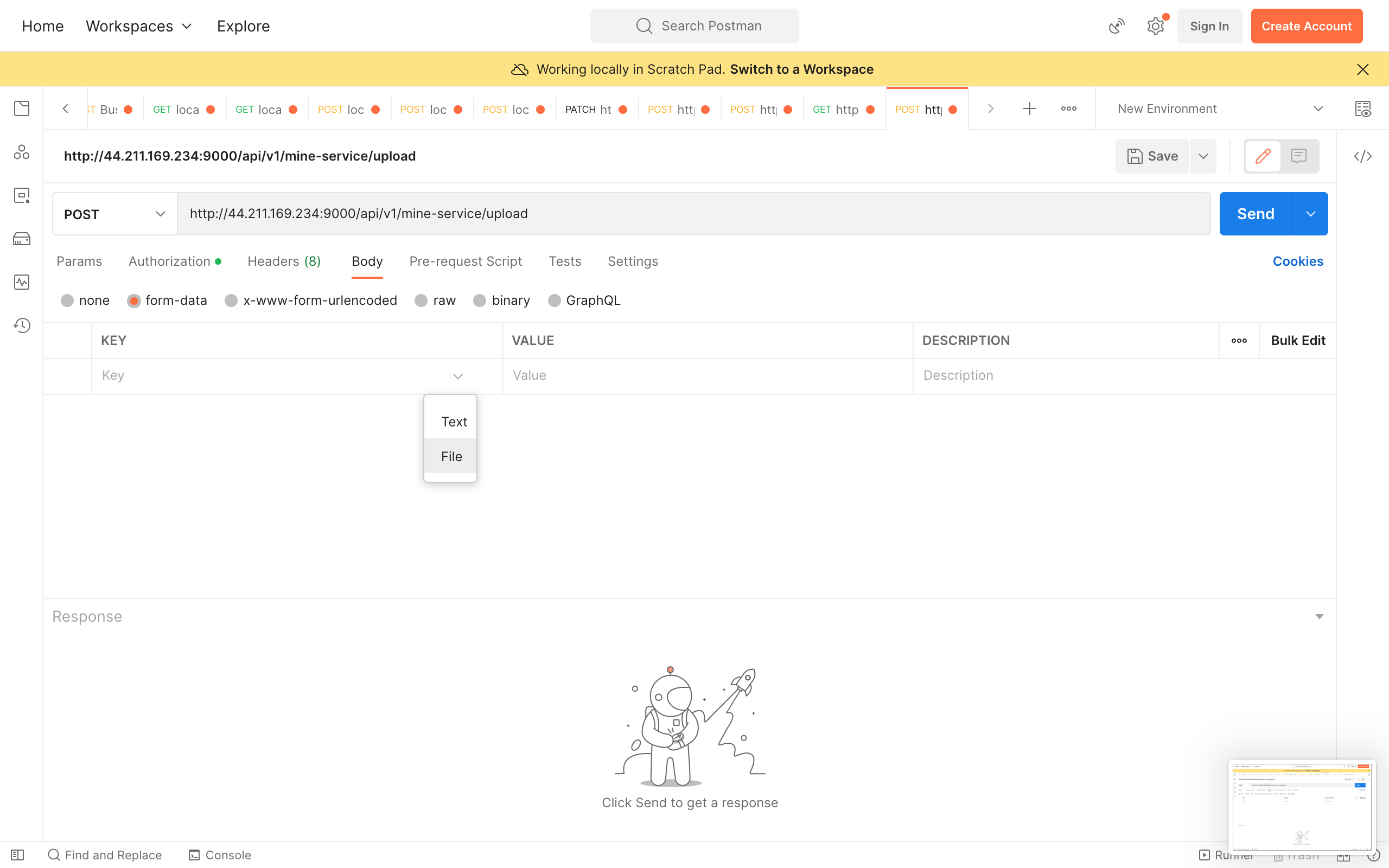
Task: Choose x-www-form-urlencoded body option
Action: [231, 301]
